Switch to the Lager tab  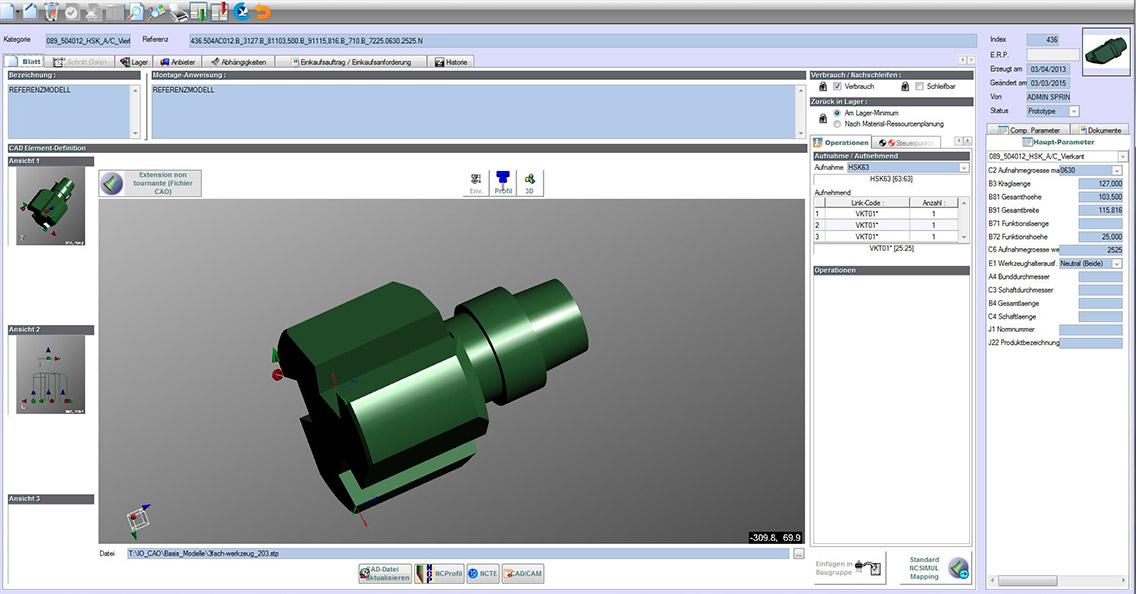tap(134, 62)
